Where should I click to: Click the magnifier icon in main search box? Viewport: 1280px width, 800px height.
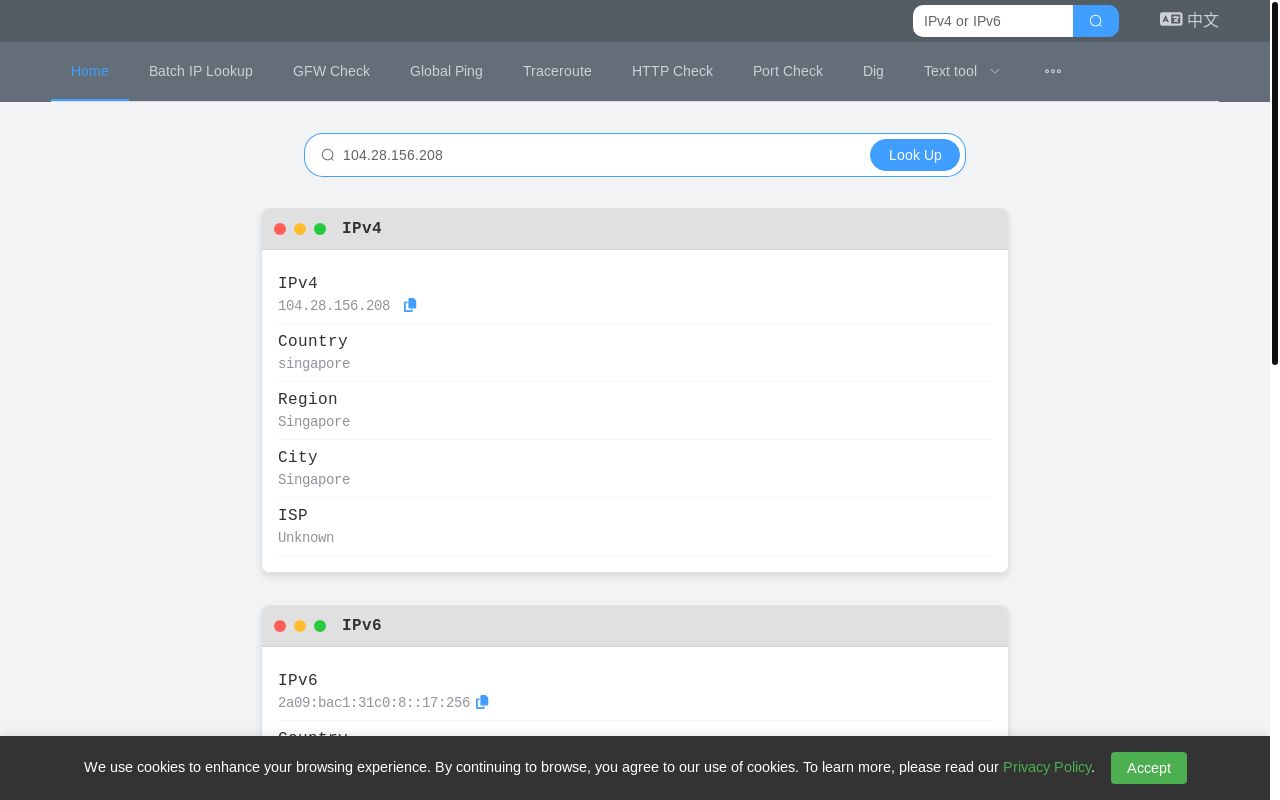click(x=328, y=155)
